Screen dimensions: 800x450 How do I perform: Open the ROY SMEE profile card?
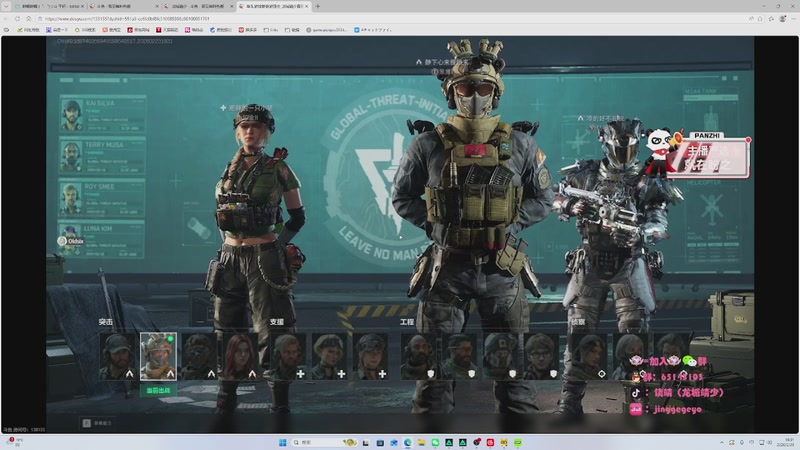(x=102, y=197)
